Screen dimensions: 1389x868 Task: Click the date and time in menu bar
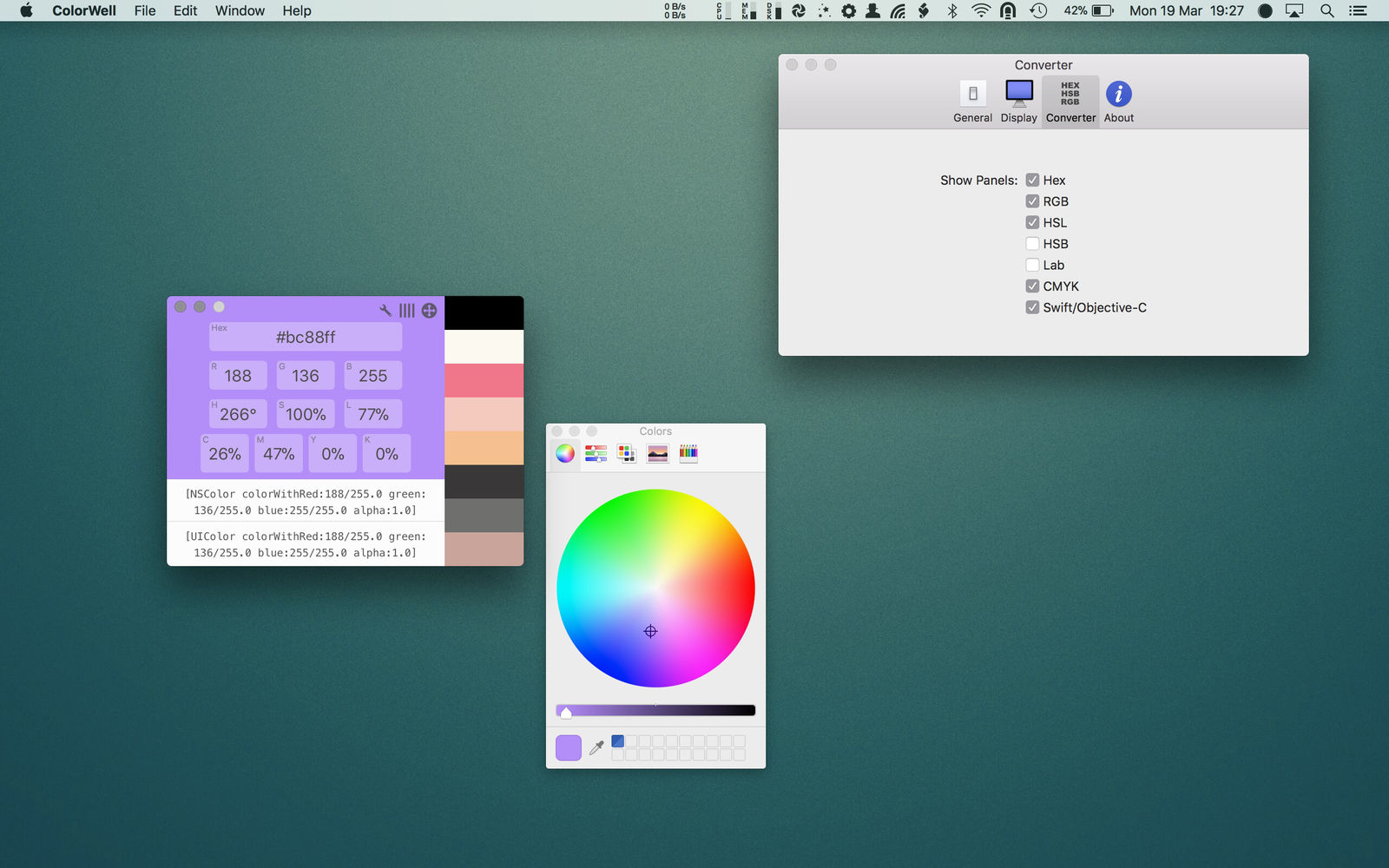pyautogui.click(x=1186, y=10)
